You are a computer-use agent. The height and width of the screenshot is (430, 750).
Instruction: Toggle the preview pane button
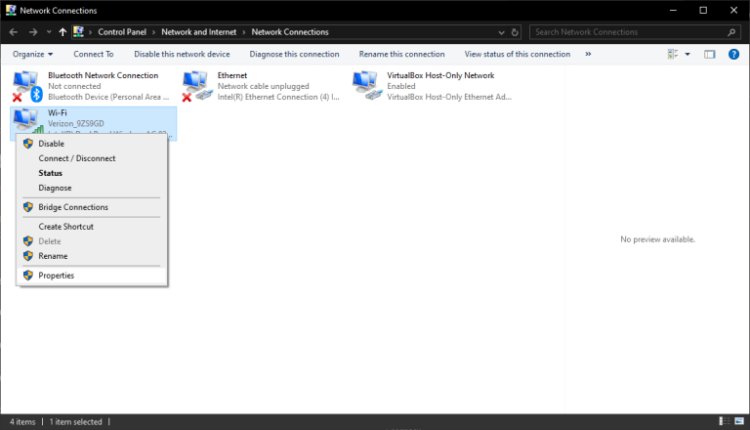(x=708, y=54)
